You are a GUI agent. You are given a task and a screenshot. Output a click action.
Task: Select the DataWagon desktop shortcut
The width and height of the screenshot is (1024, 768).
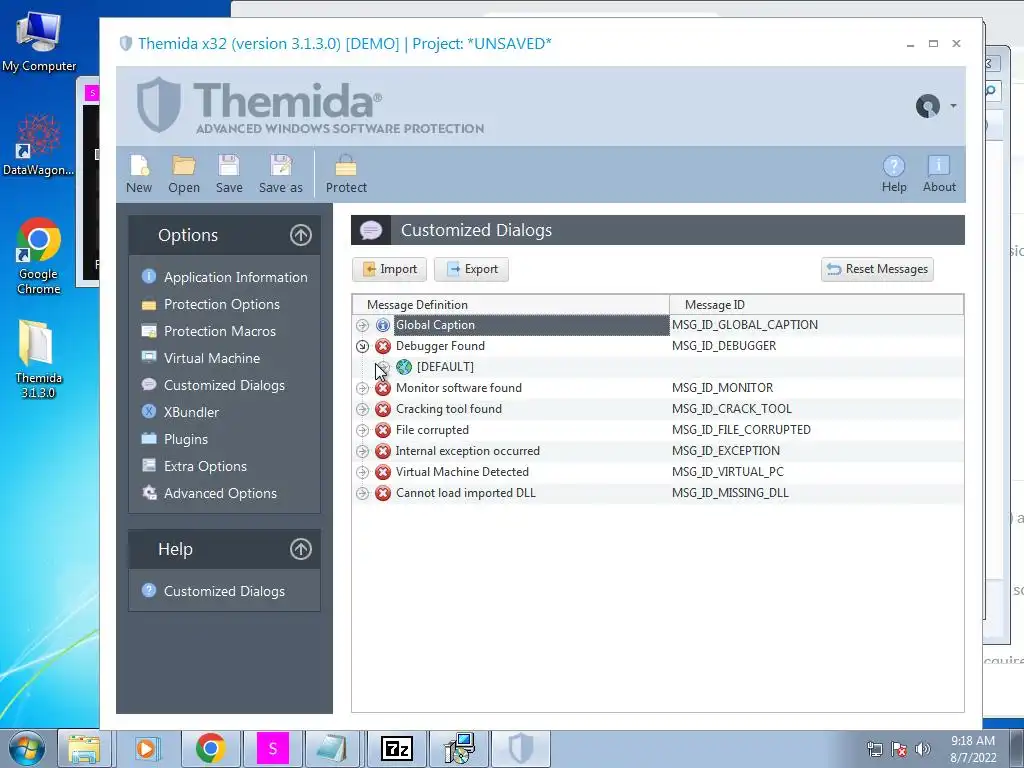coord(39,145)
